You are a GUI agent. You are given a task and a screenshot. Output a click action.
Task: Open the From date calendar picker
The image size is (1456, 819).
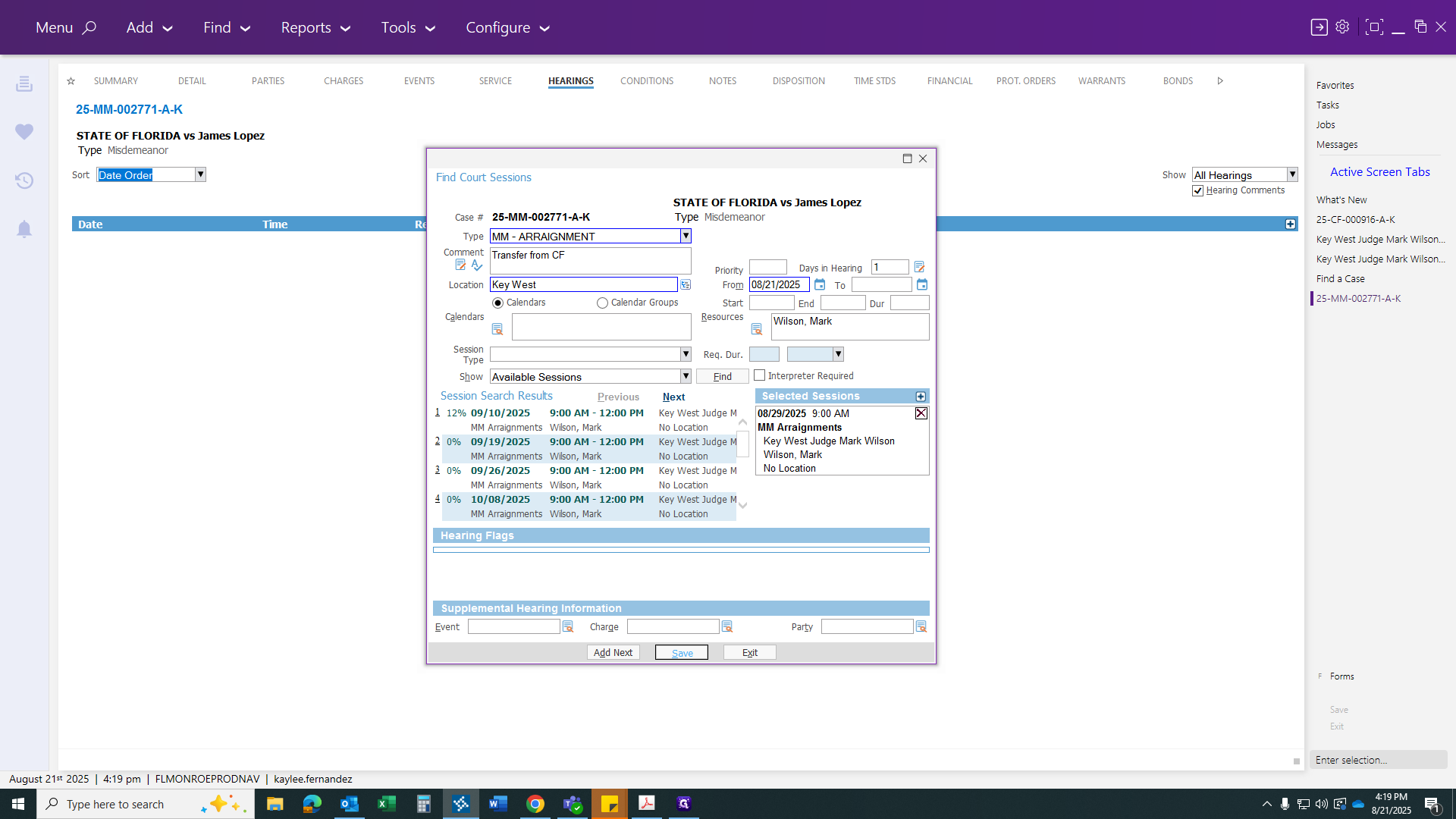pos(820,285)
